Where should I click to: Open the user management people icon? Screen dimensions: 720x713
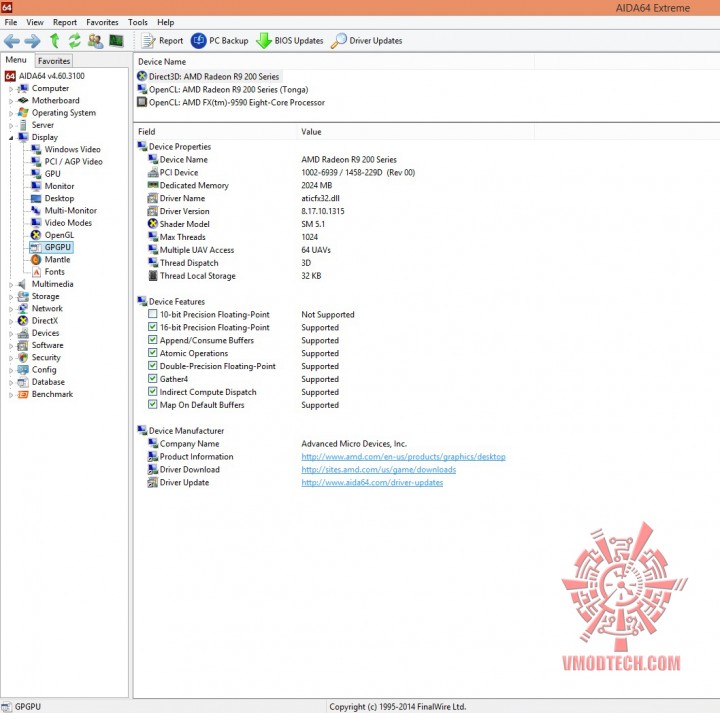point(95,41)
